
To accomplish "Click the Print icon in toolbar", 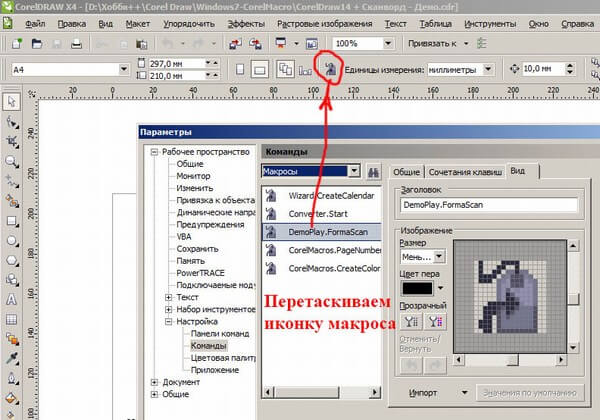I will click(77, 44).
